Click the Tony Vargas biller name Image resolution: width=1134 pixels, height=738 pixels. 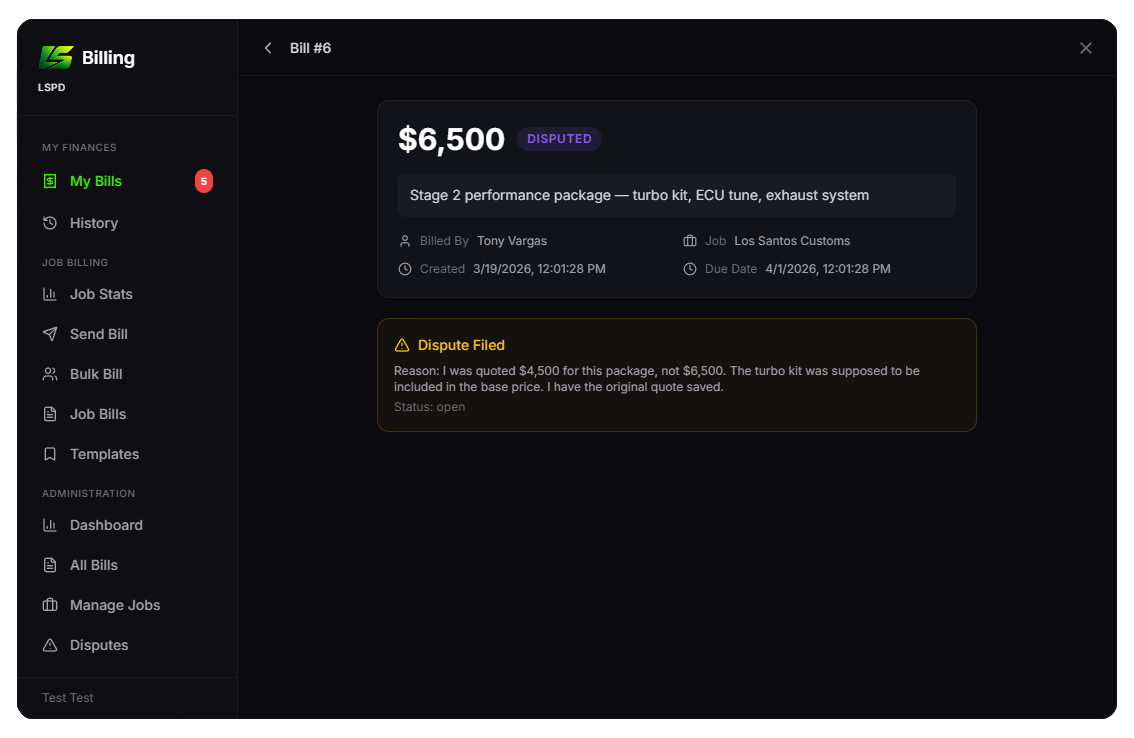coord(512,241)
